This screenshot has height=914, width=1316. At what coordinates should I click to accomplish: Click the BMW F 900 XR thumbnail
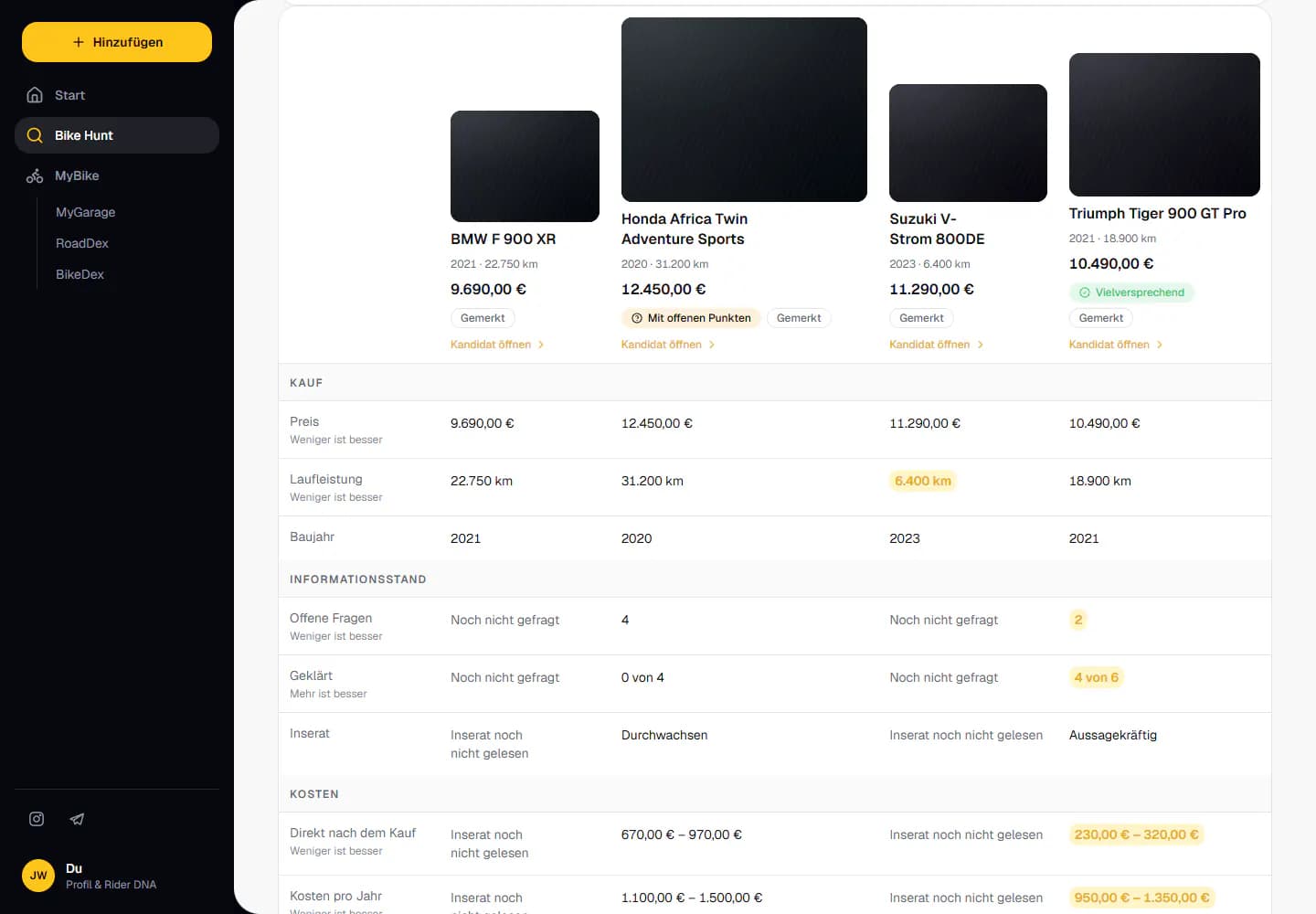click(525, 166)
